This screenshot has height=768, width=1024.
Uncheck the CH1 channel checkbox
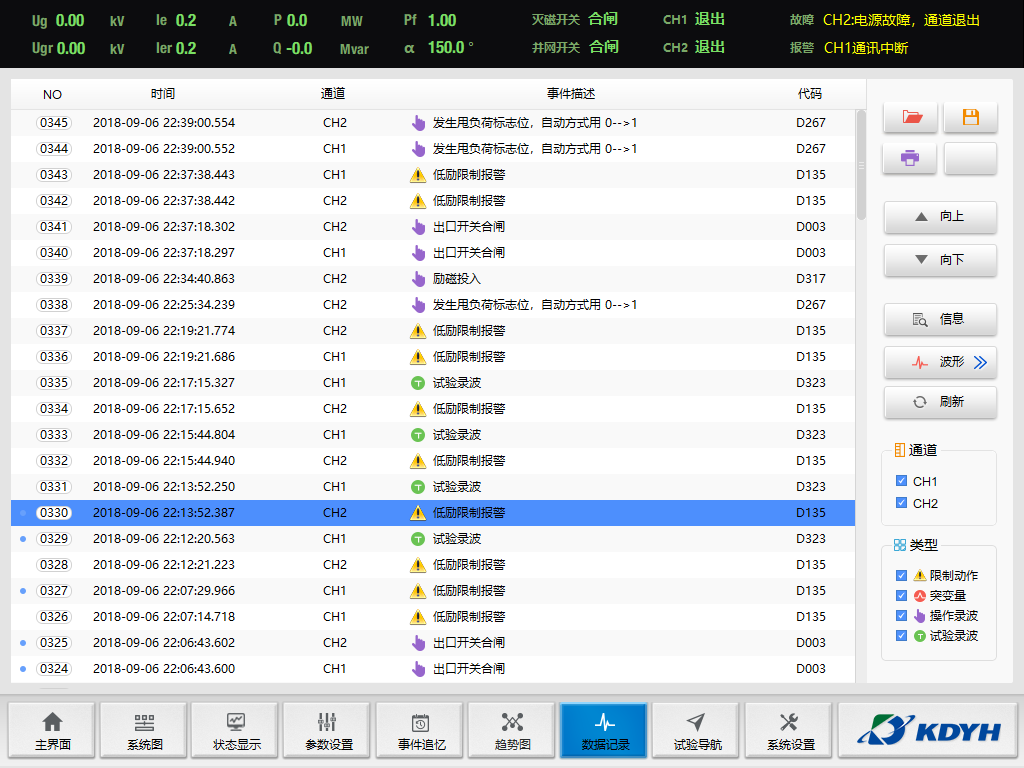click(x=902, y=481)
